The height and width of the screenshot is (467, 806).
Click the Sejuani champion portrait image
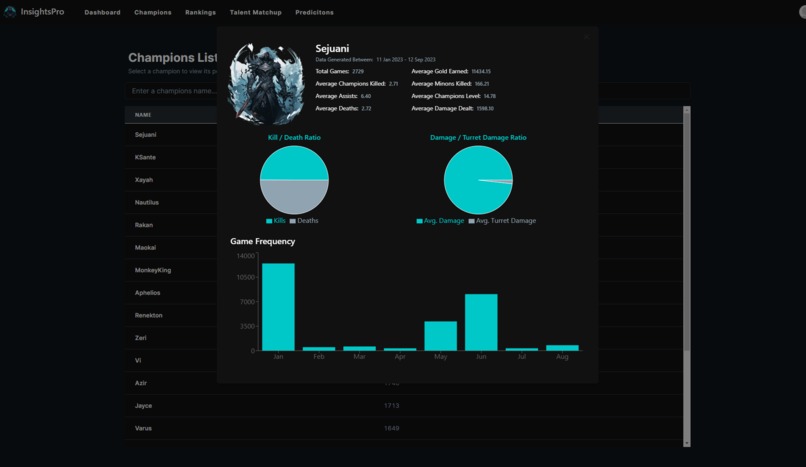[266, 84]
